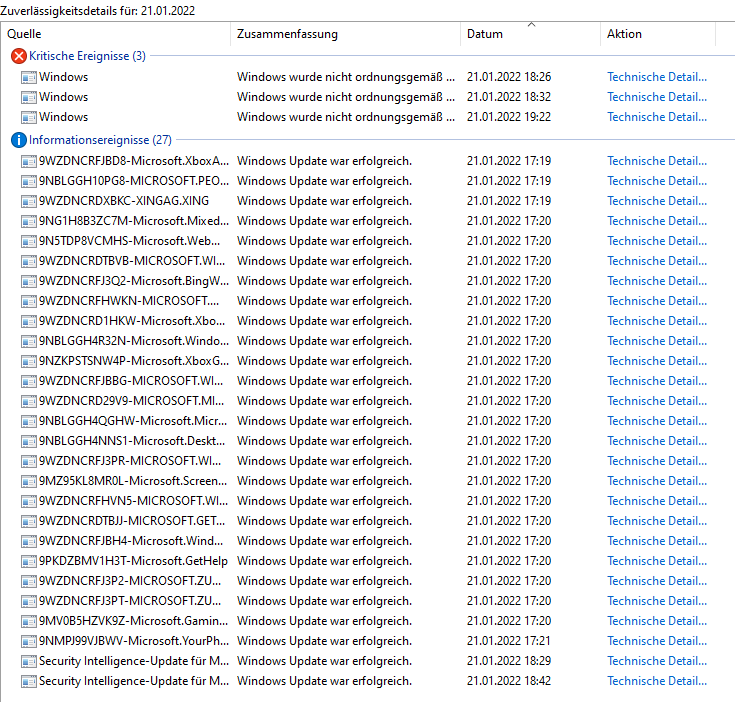Click the summary text of the 9PKDZBMV1H3T-Microsoft.GetHelp row

324,561
